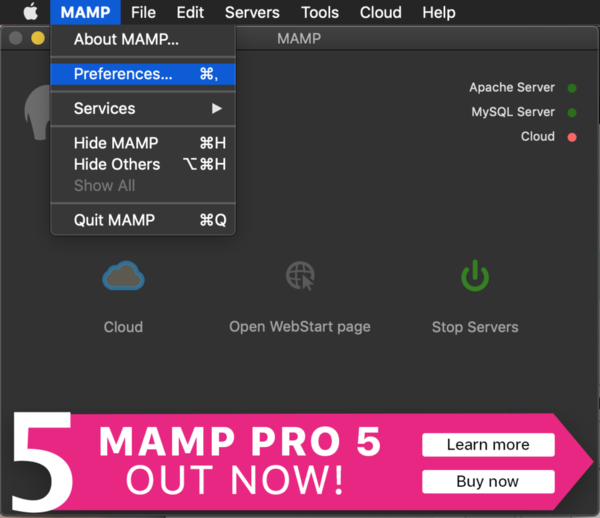Click the MySQL Server status text

click(x=513, y=112)
